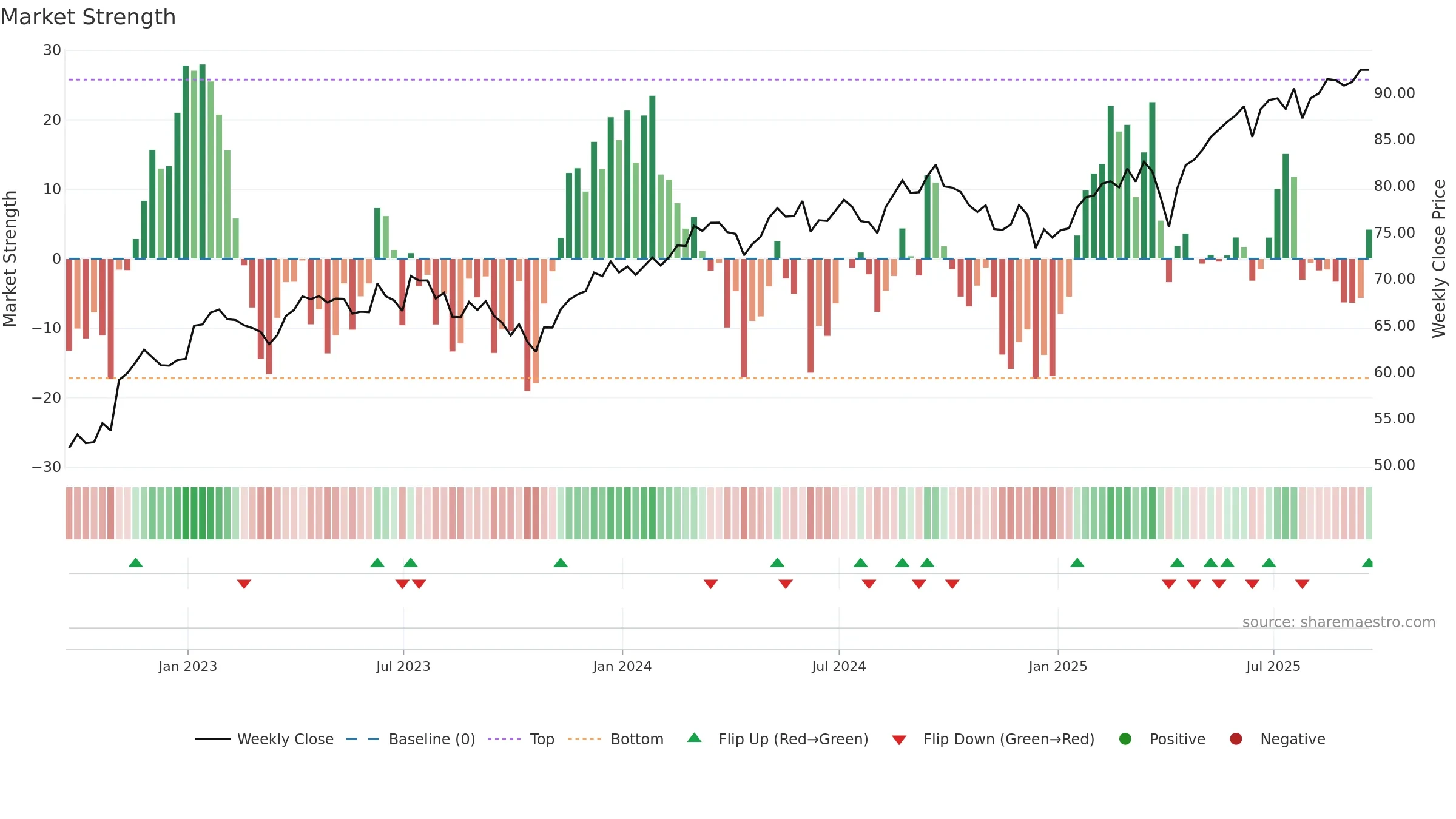
Task: Click the green Positive circle in legend
Action: coord(1125,739)
